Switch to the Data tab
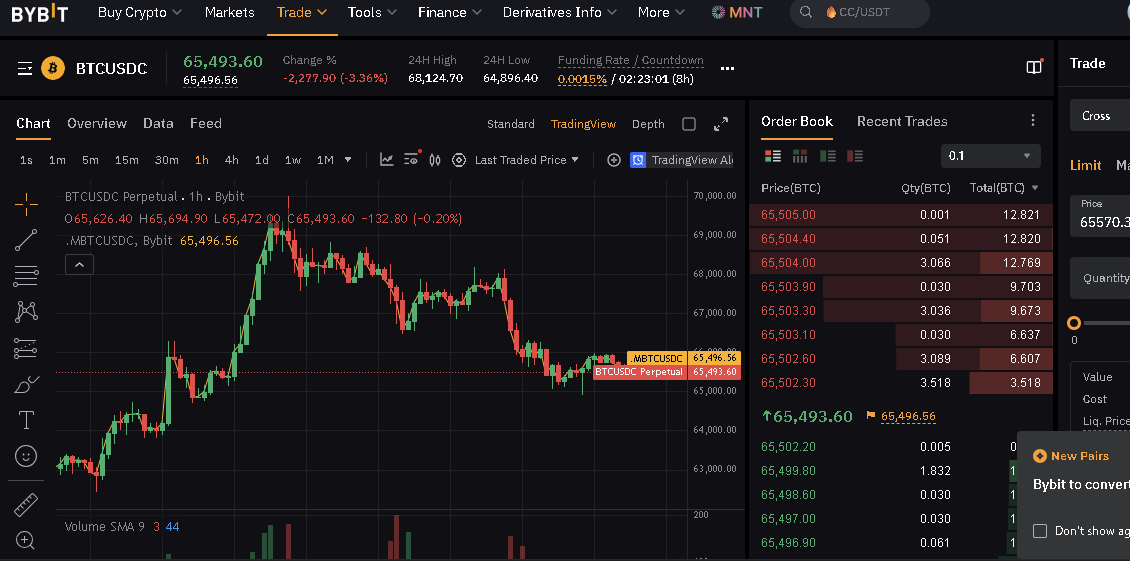Viewport: 1130px width, 561px height. click(x=158, y=123)
